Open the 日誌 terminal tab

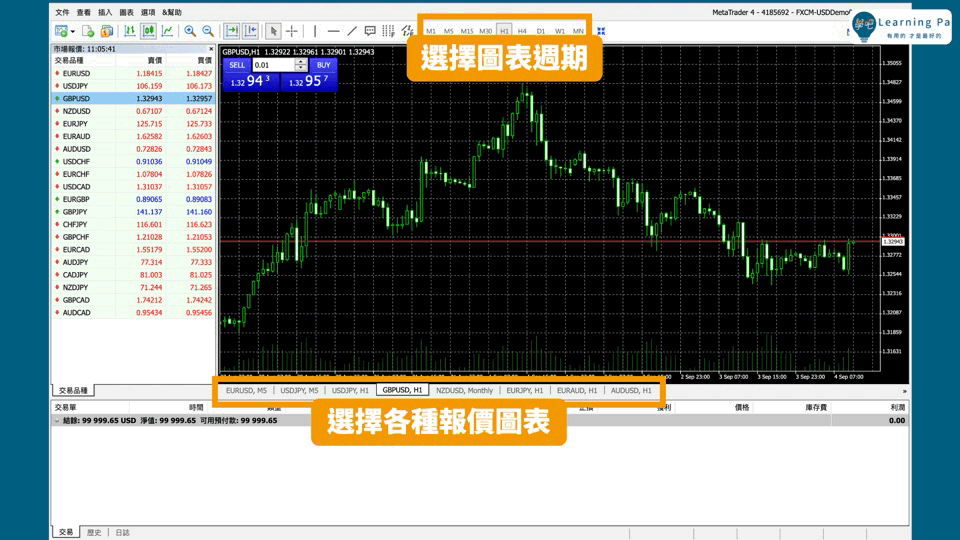[x=122, y=533]
